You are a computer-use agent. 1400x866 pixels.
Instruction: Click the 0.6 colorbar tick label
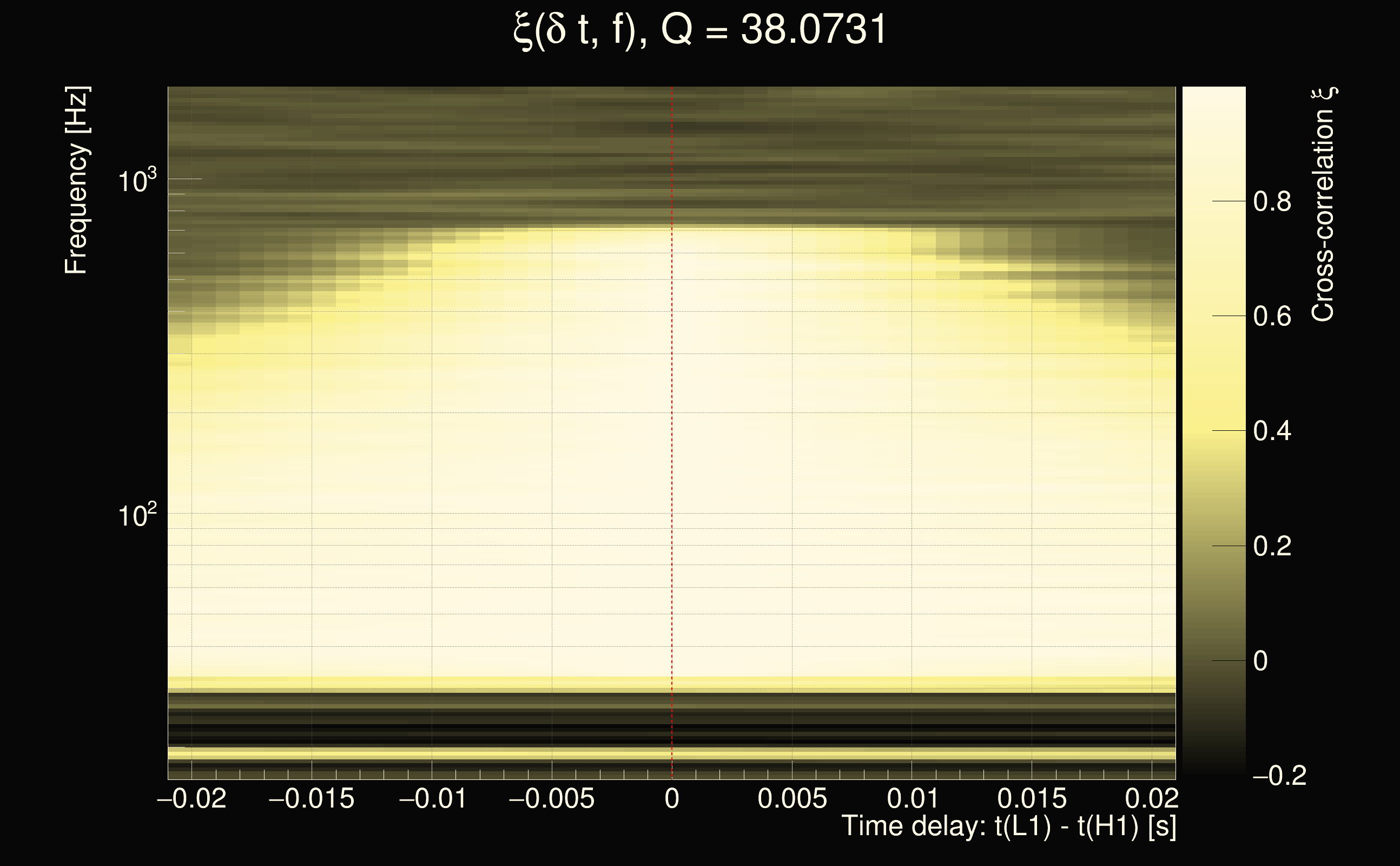click(x=1272, y=316)
